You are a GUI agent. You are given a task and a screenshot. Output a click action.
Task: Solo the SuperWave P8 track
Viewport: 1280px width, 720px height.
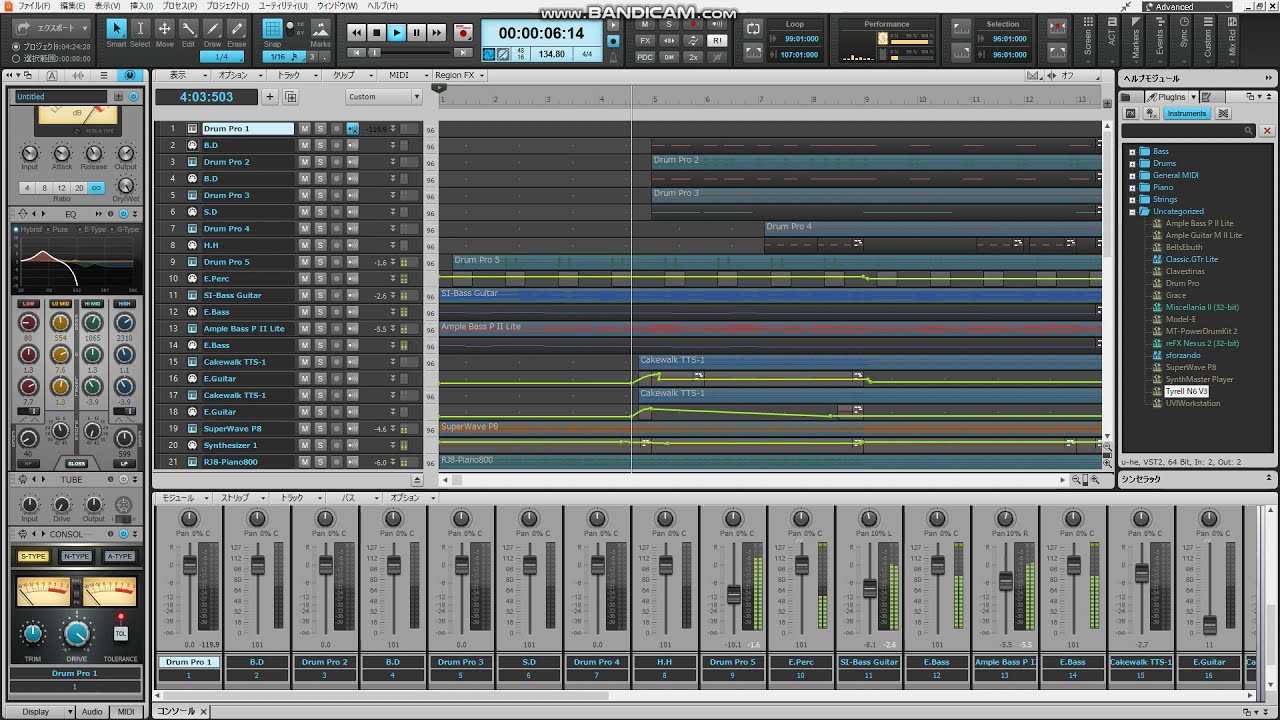[x=320, y=429]
